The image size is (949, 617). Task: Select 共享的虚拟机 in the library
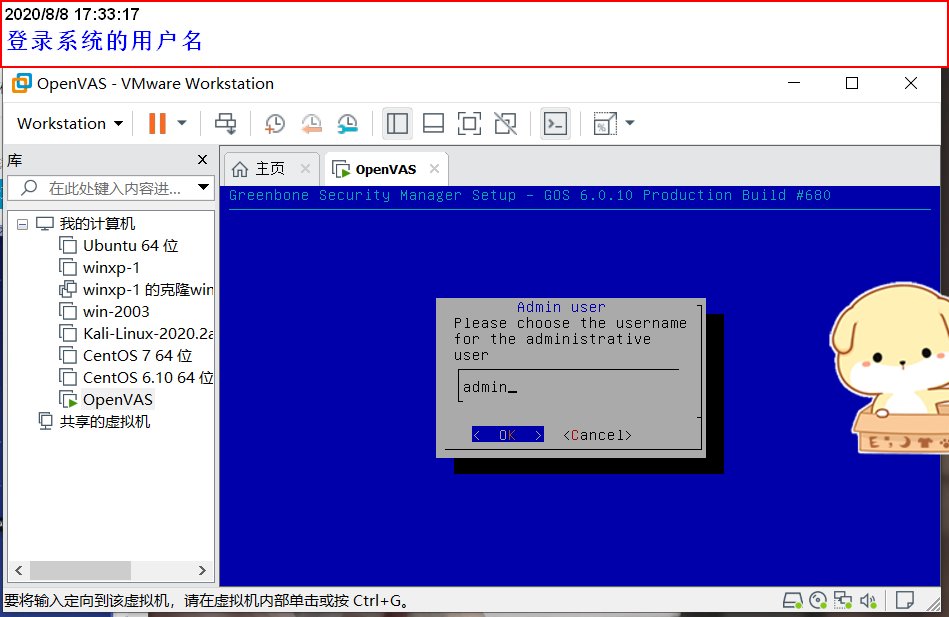click(x=105, y=421)
